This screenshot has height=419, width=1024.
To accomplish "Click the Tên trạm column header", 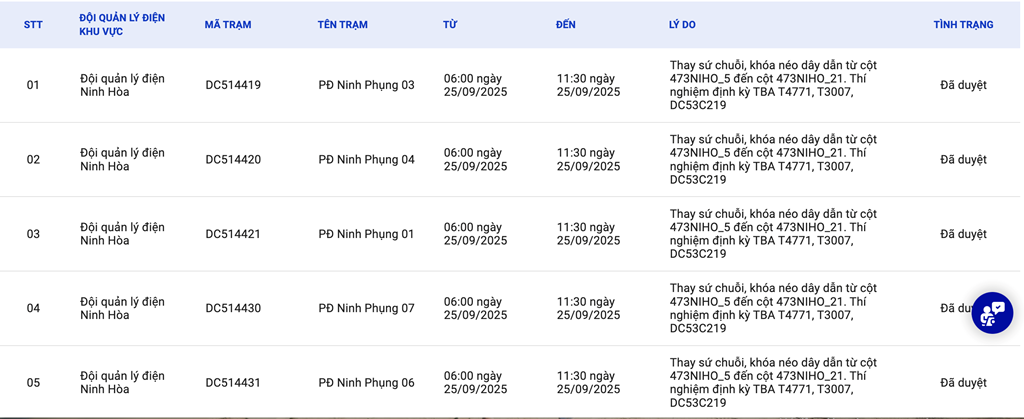I will pyautogui.click(x=343, y=25).
